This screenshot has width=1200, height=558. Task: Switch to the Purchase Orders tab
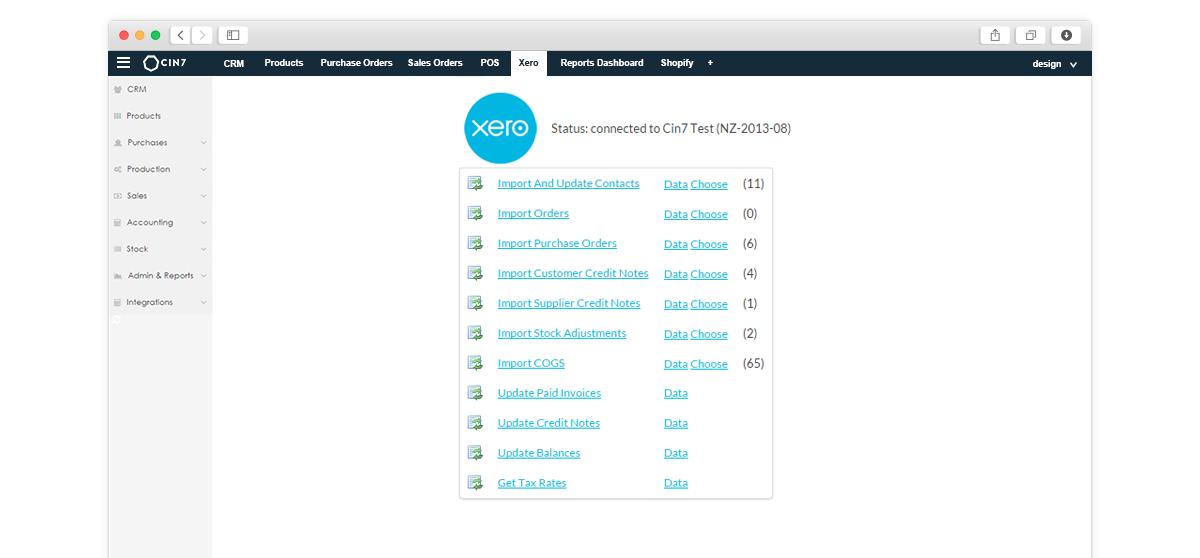(356, 63)
